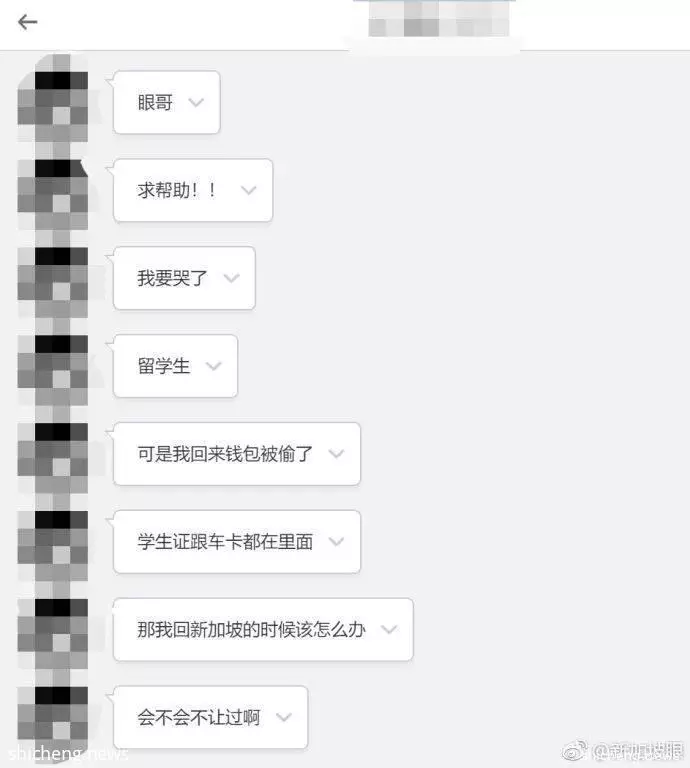Expand chevron on 眼哥 message
690x768 pixels.
click(x=196, y=102)
